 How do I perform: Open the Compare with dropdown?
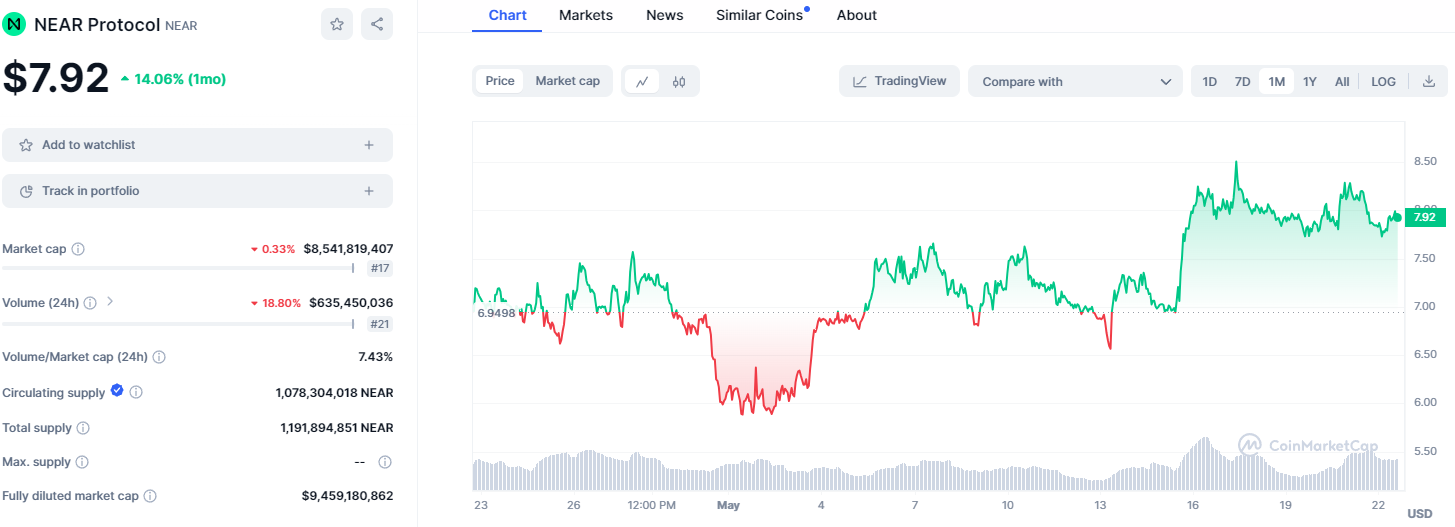coord(1075,81)
